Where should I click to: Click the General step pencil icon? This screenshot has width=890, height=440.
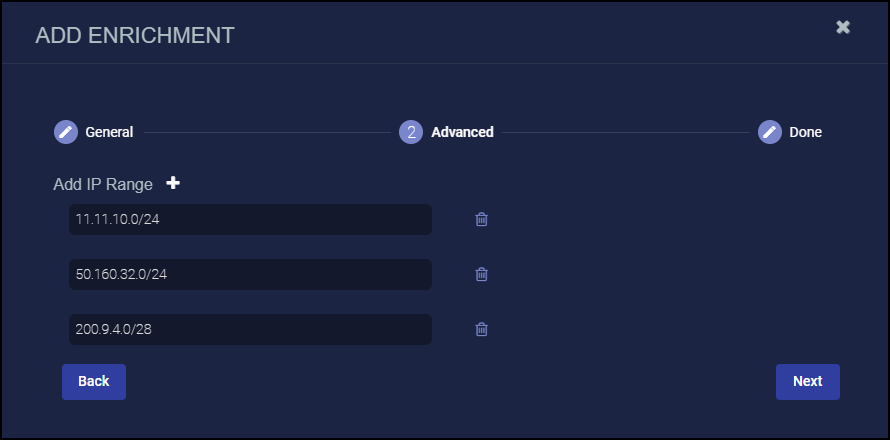65,132
